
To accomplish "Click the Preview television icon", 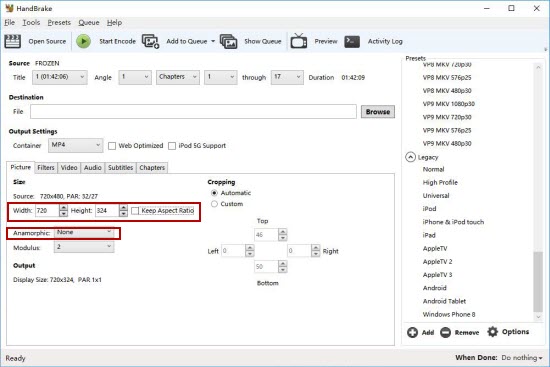I will pos(299,41).
